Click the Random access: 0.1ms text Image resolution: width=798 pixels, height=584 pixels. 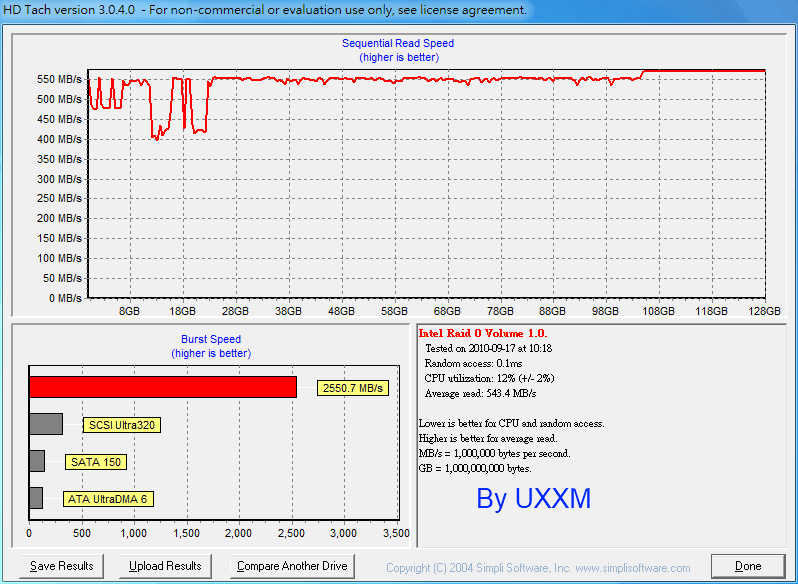tap(473, 363)
